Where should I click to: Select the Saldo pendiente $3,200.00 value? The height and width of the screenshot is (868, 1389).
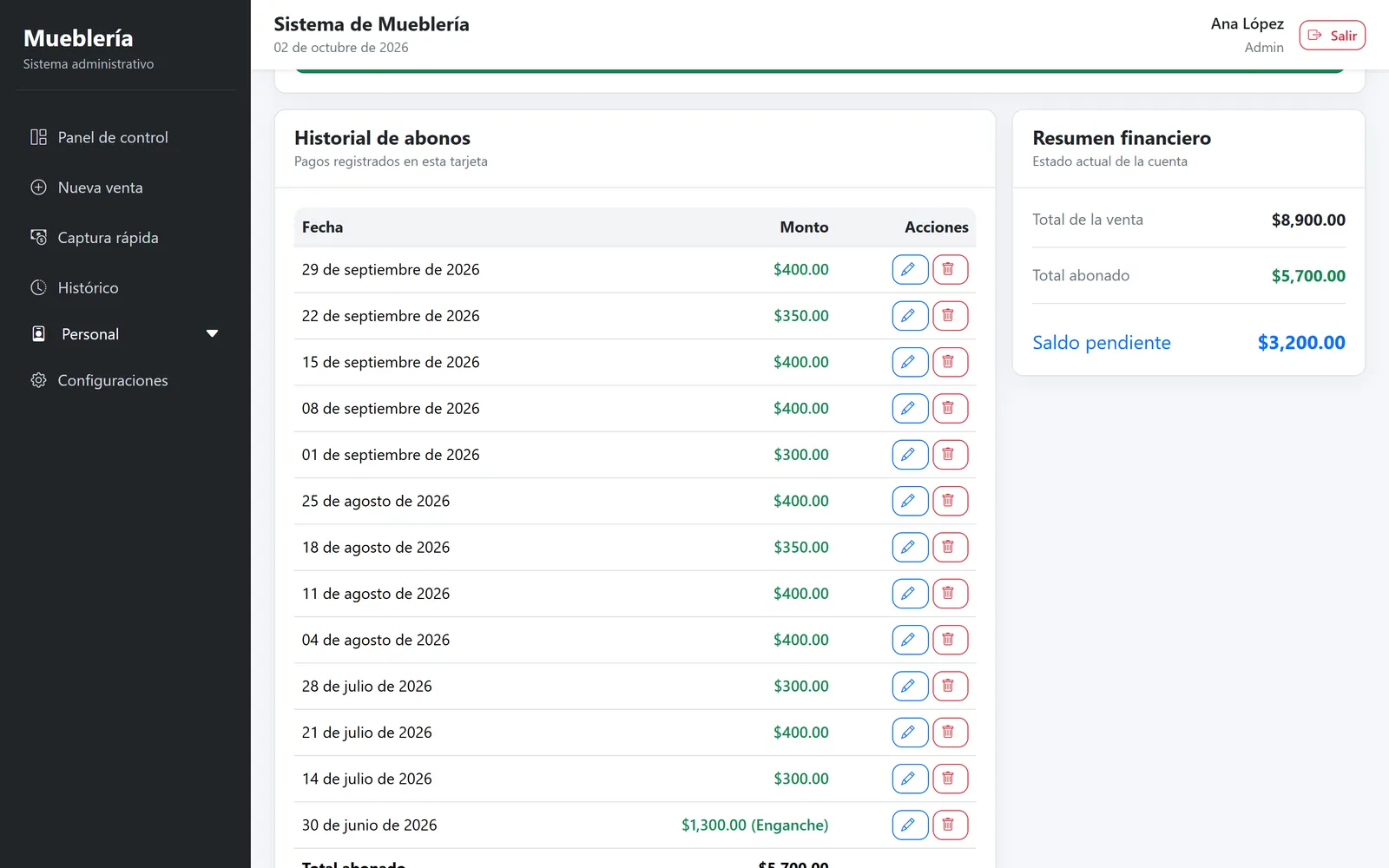pos(1301,343)
